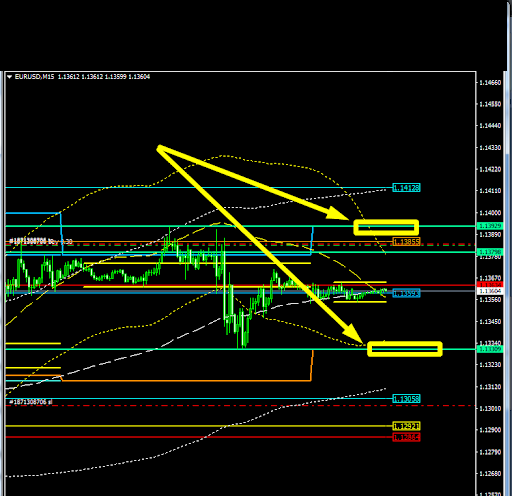Click the vertical scrollbar at right edge
The image size is (512, 496).
tap(508, 283)
